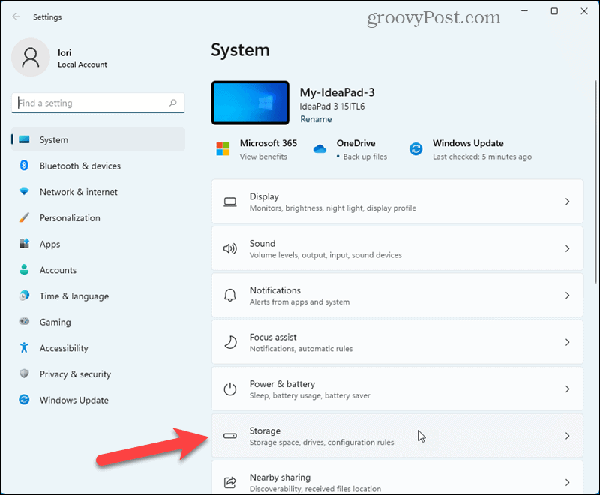Viewport: 600px width, 495px height.
Task: Click the Network wifi icon in sidebar
Action: (24, 191)
